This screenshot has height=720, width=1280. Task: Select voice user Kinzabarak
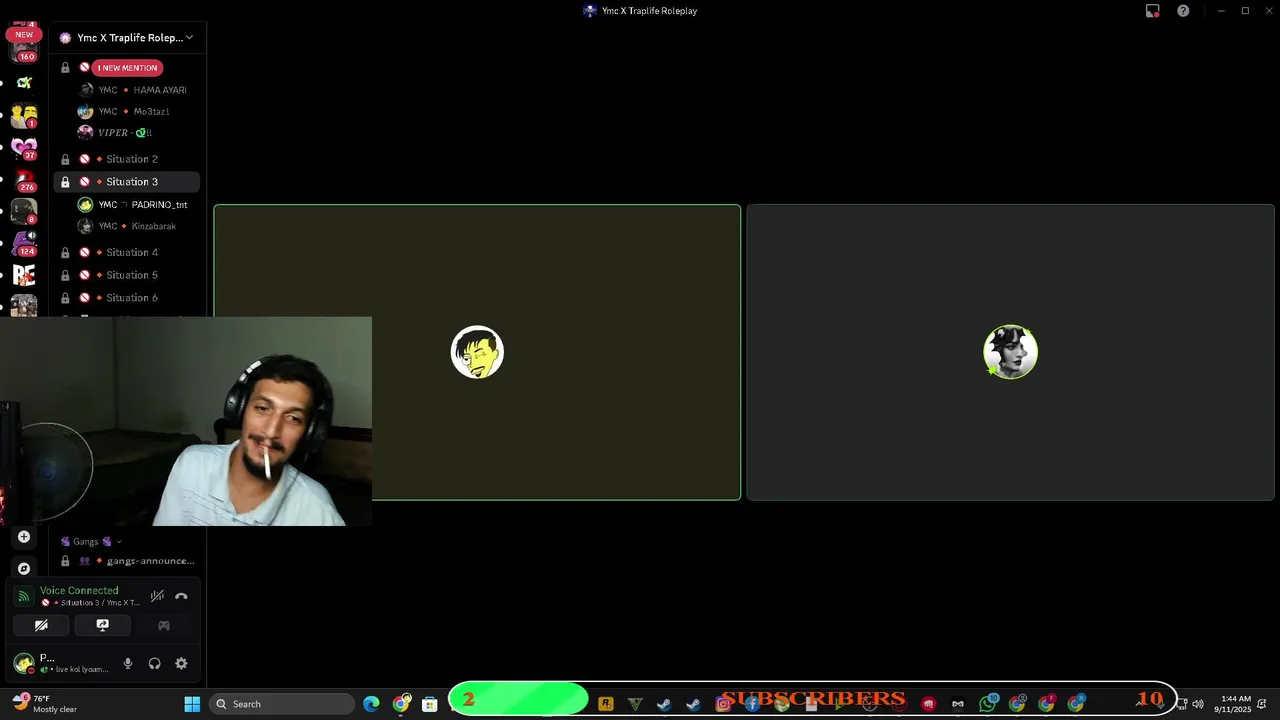pos(128,227)
